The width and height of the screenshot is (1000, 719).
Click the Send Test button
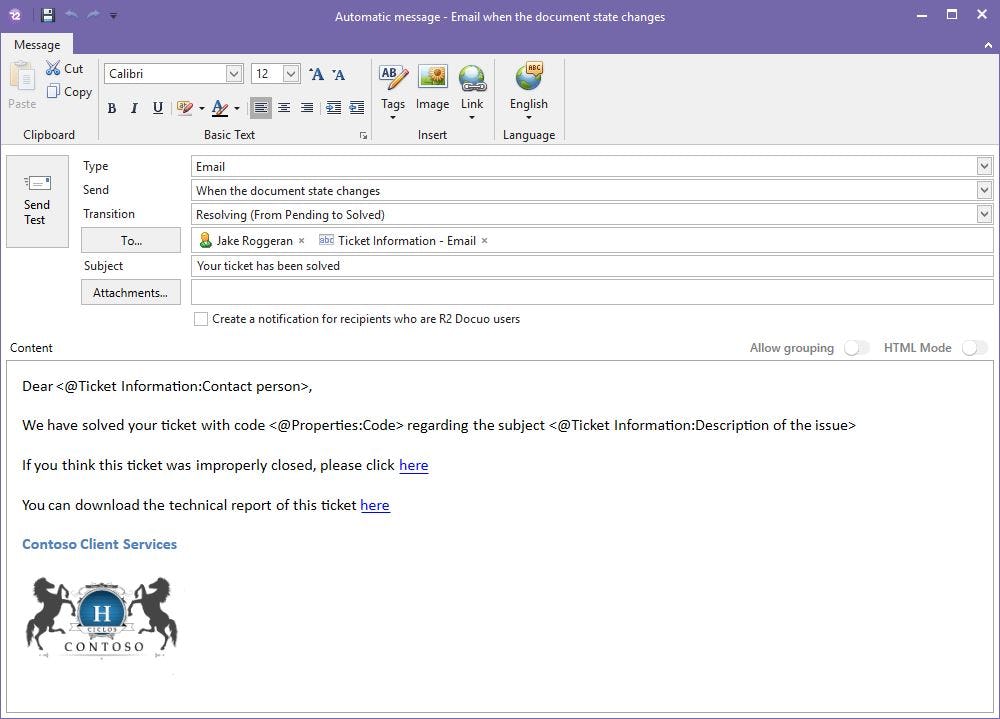pyautogui.click(x=37, y=201)
